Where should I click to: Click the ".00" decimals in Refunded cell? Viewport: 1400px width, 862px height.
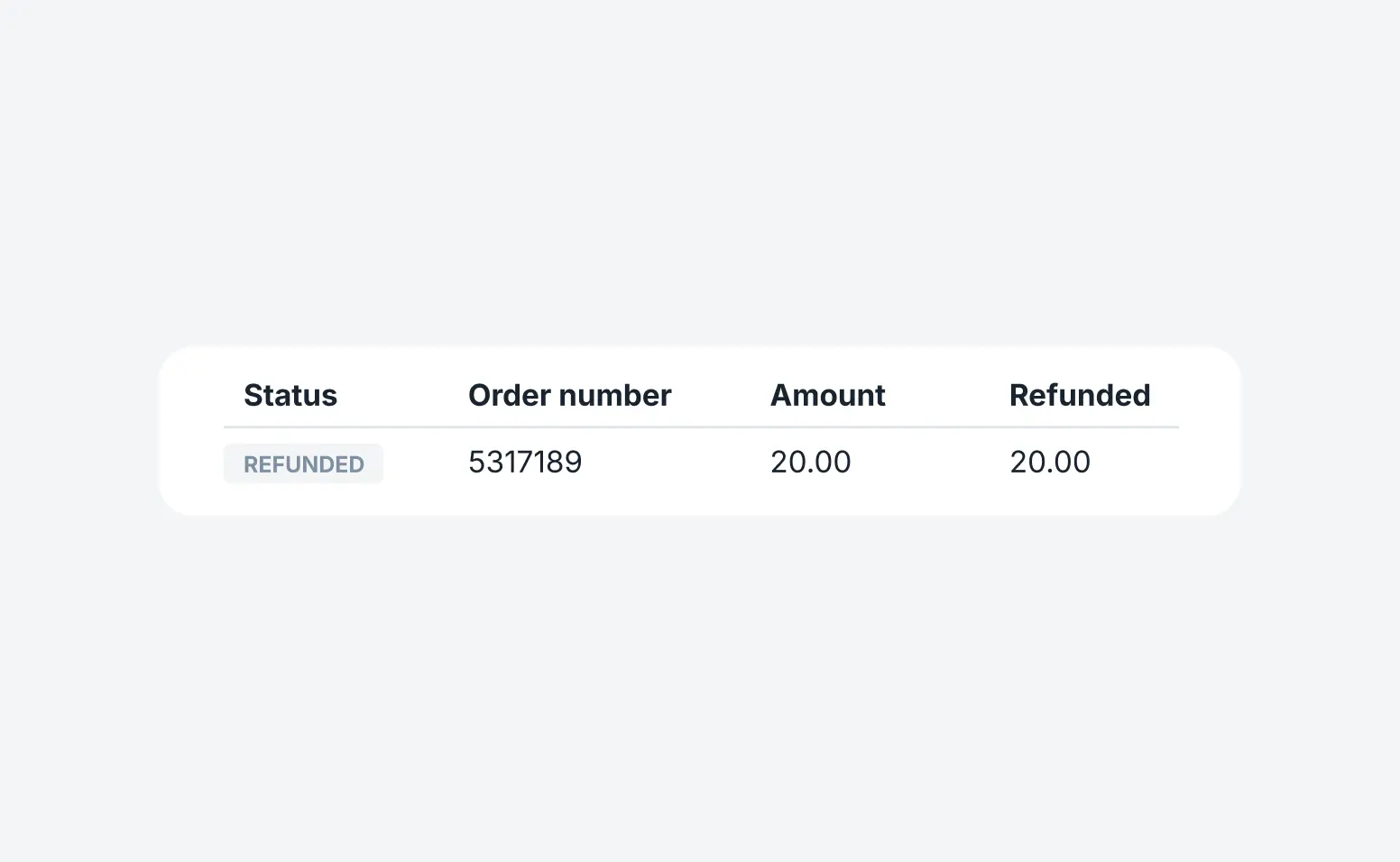tap(1070, 462)
